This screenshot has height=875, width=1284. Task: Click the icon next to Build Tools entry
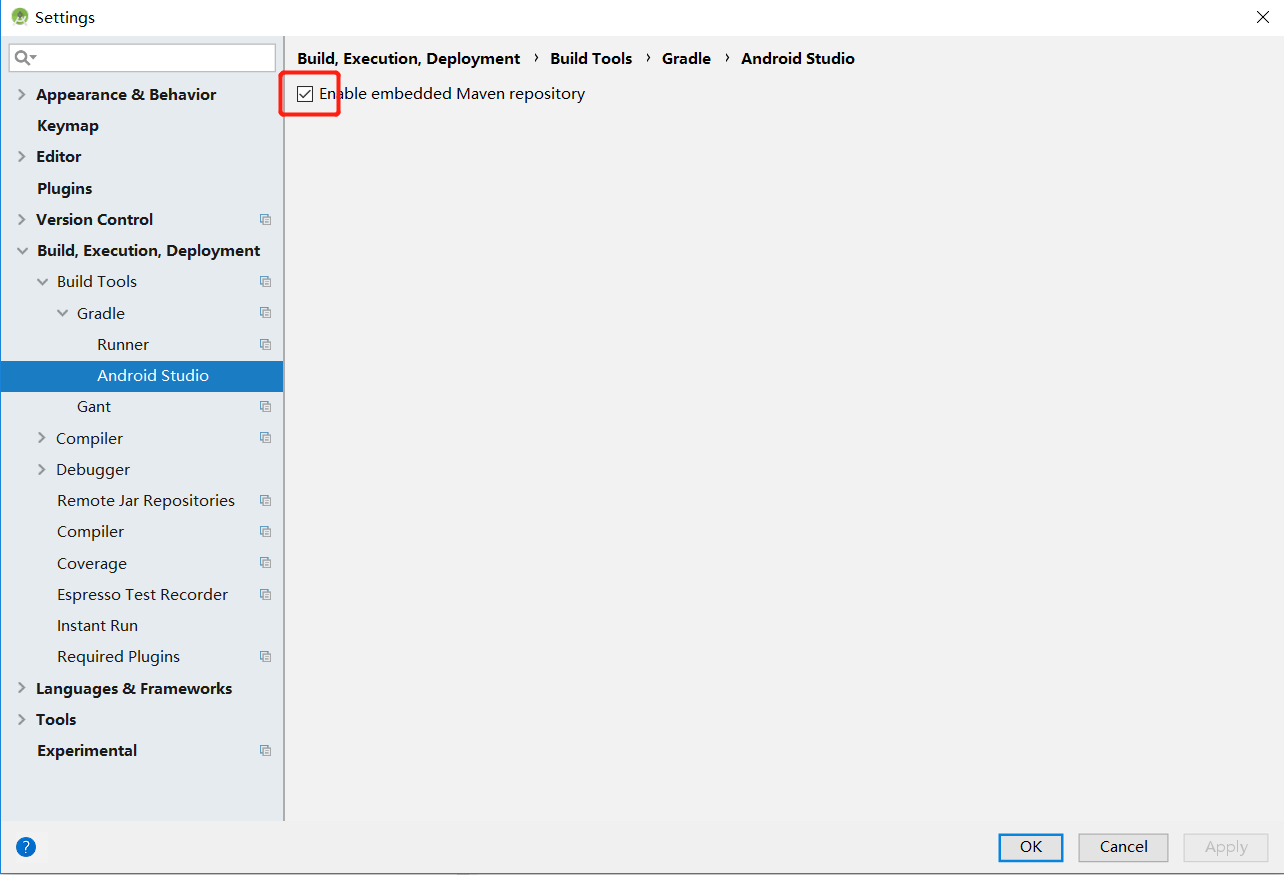(265, 281)
